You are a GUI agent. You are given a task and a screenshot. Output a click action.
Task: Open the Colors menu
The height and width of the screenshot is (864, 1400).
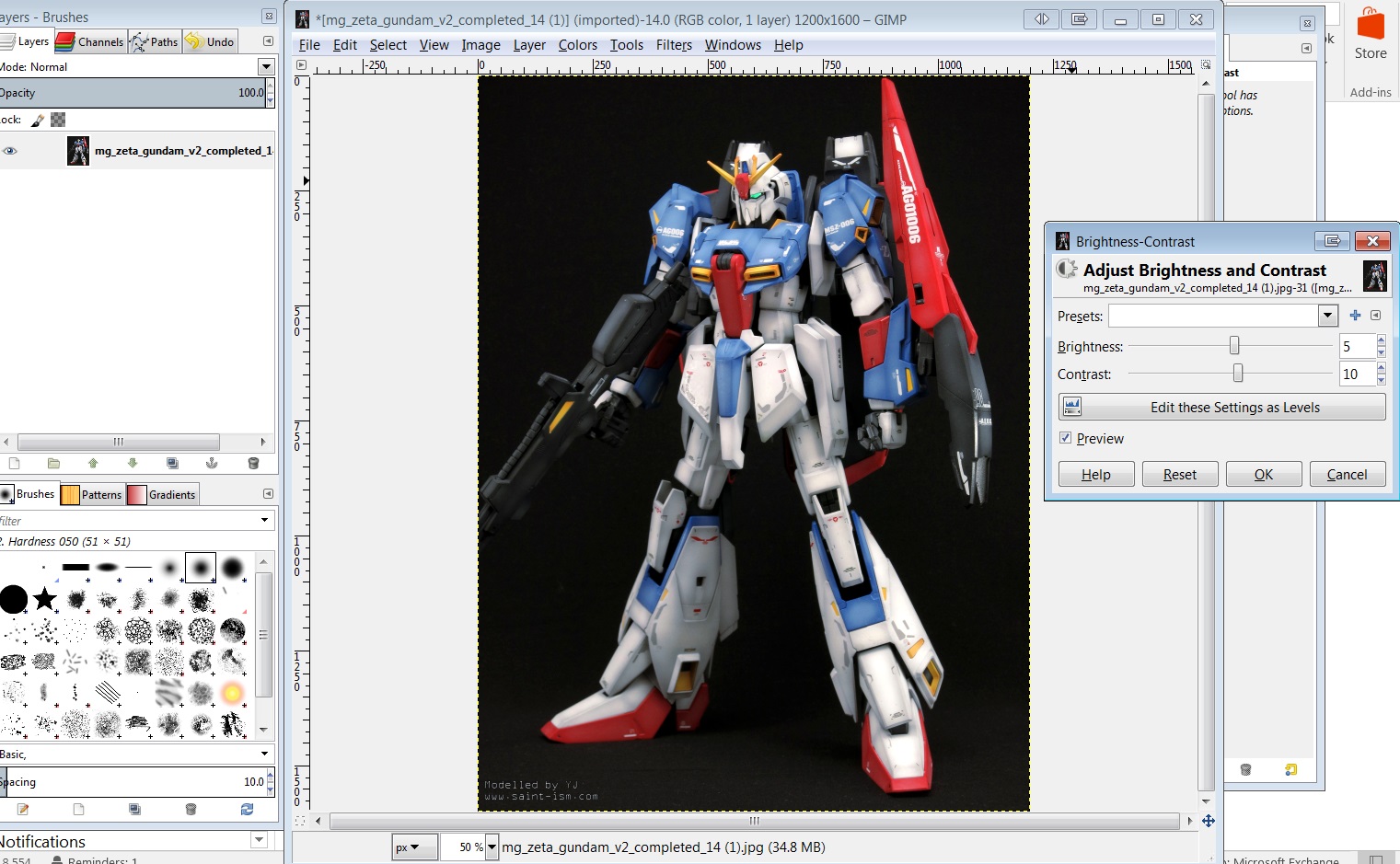click(x=577, y=44)
